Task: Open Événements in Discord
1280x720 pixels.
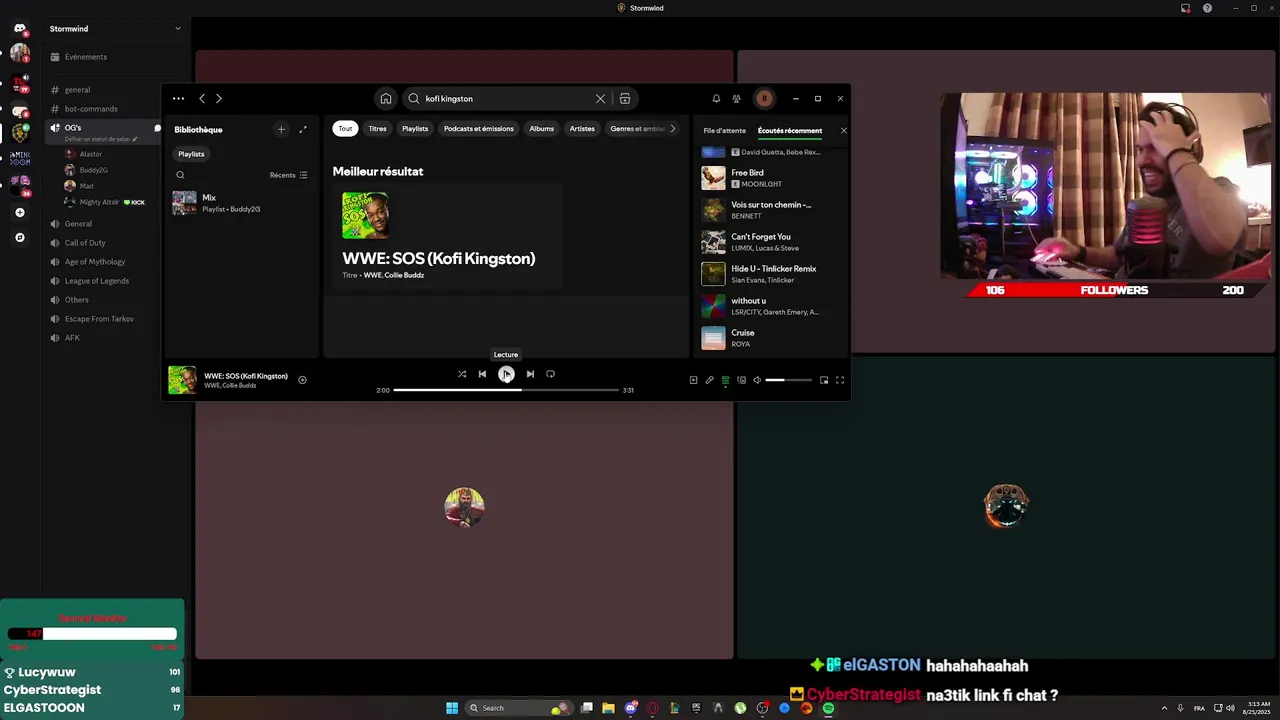Action: click(x=86, y=57)
